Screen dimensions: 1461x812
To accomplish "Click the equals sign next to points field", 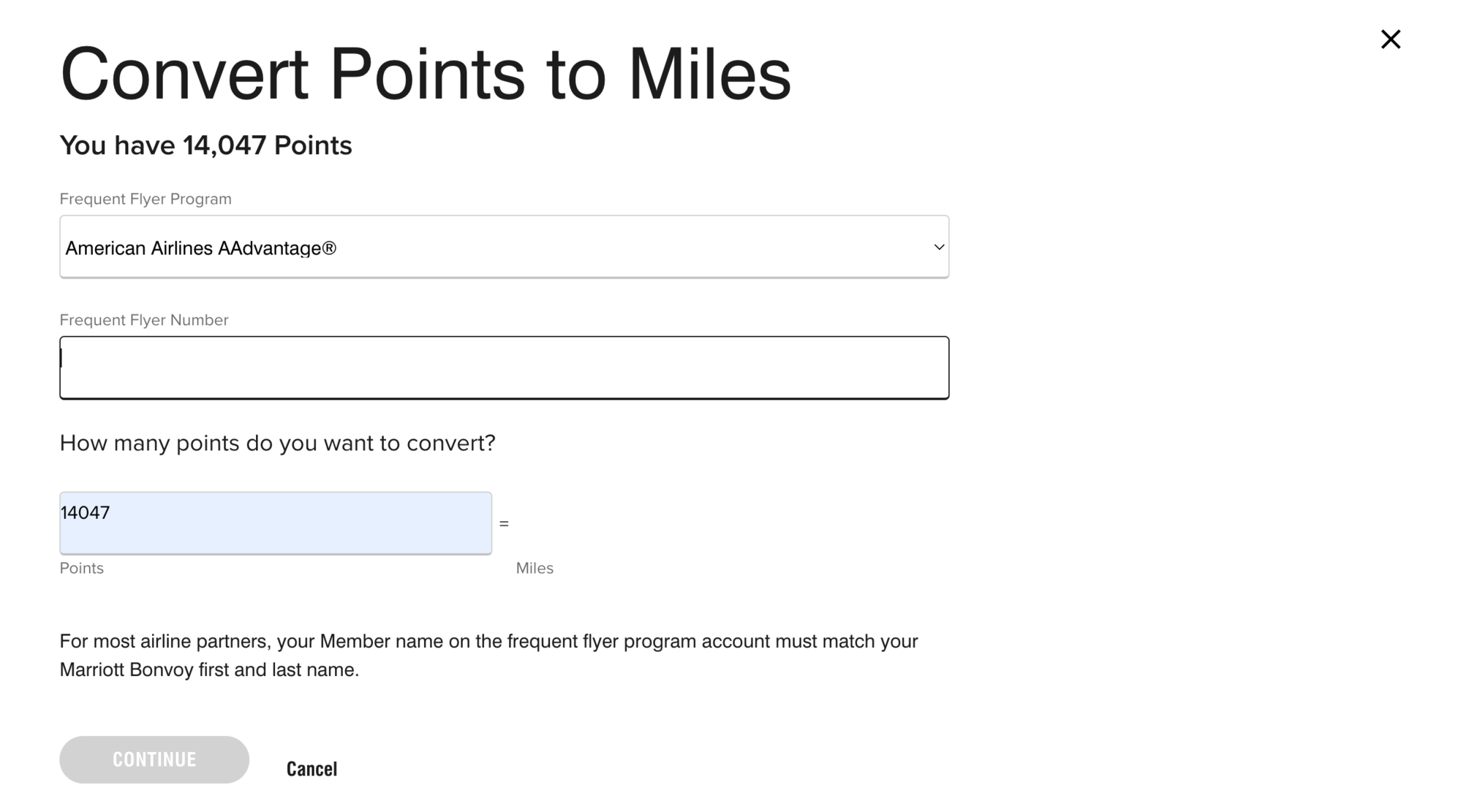I will click(x=504, y=523).
